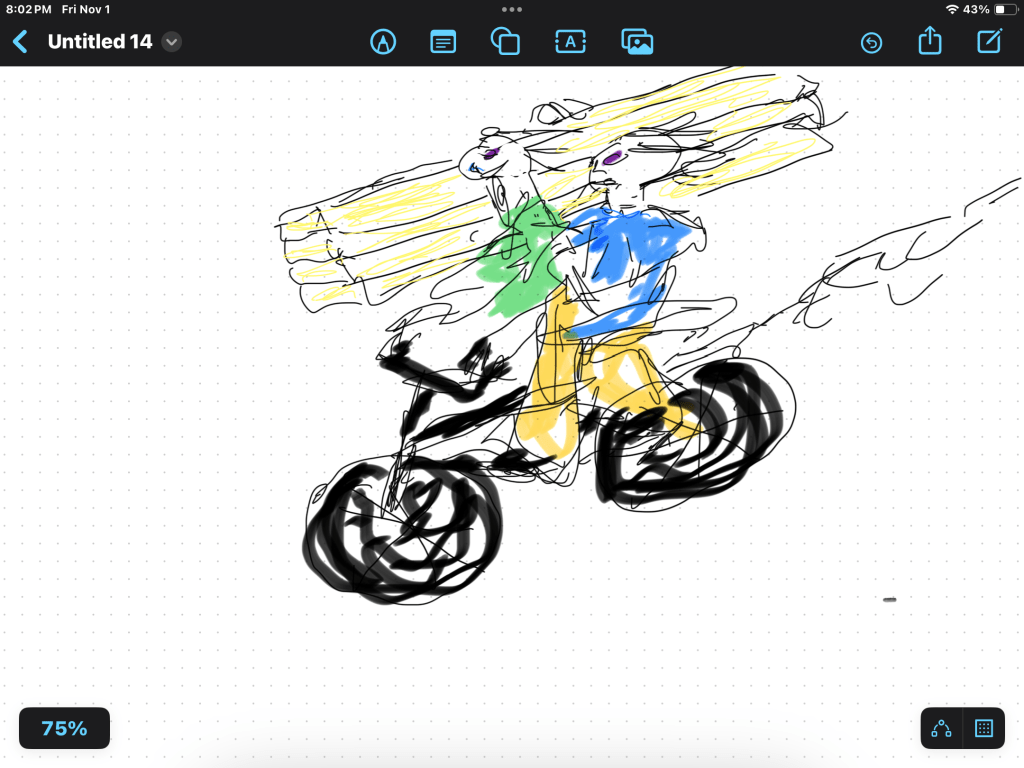Toggle connector lines mode
Image resolution: width=1024 pixels, height=768 pixels.
[941, 728]
